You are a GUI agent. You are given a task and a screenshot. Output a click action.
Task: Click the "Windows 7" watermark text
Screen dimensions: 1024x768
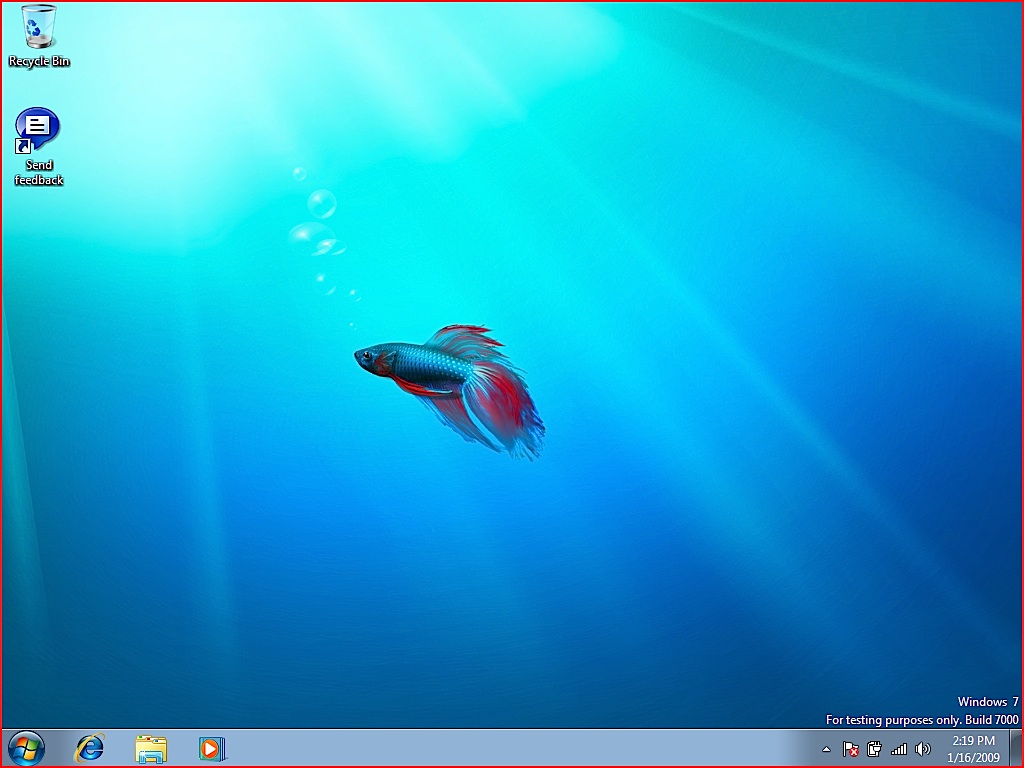[x=988, y=702]
